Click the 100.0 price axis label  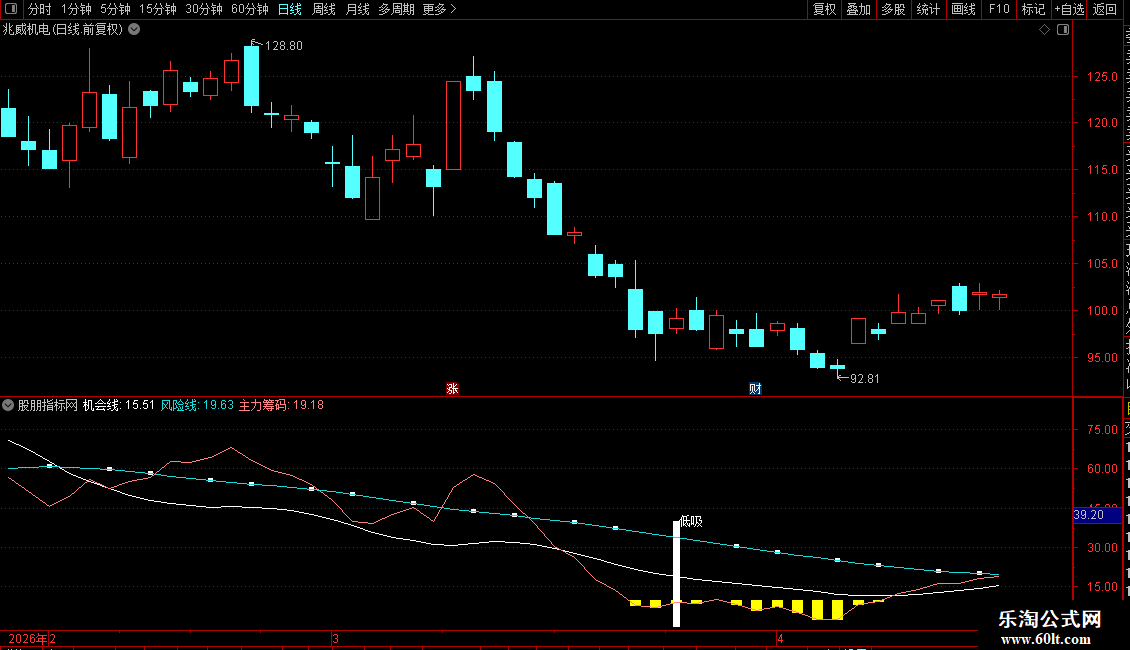coord(1102,311)
